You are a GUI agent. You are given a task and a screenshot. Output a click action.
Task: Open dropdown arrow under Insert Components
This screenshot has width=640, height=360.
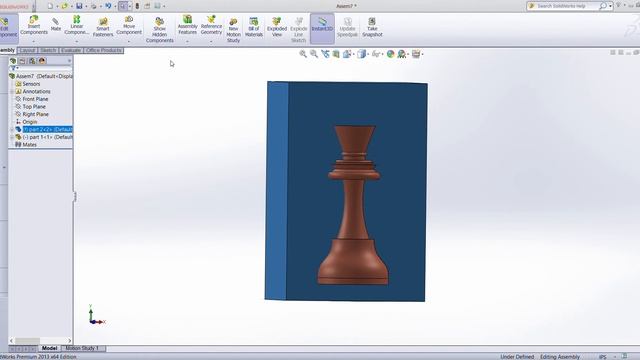click(34, 41)
